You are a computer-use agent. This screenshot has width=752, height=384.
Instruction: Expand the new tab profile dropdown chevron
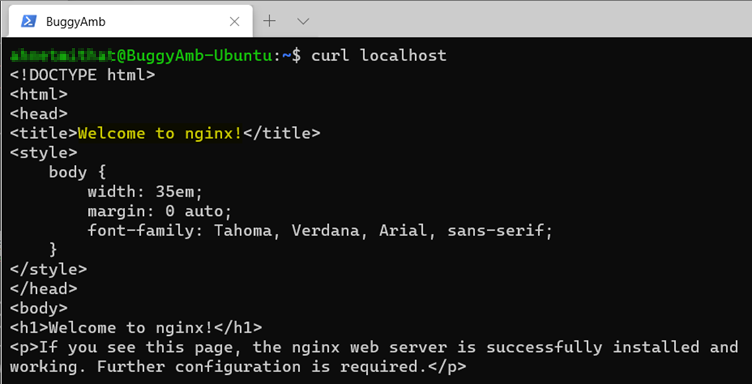(x=303, y=21)
